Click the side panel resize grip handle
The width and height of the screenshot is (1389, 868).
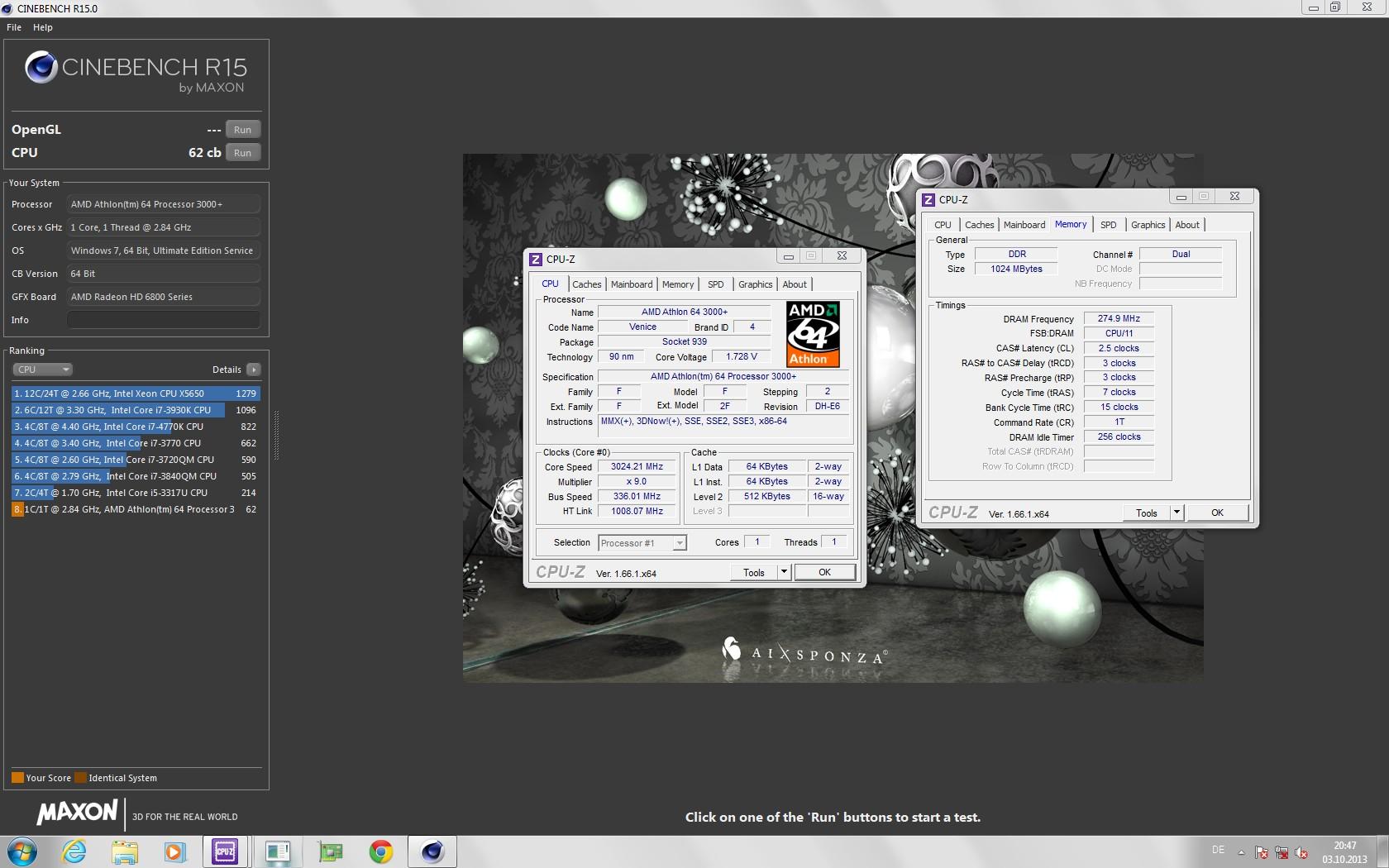276,436
